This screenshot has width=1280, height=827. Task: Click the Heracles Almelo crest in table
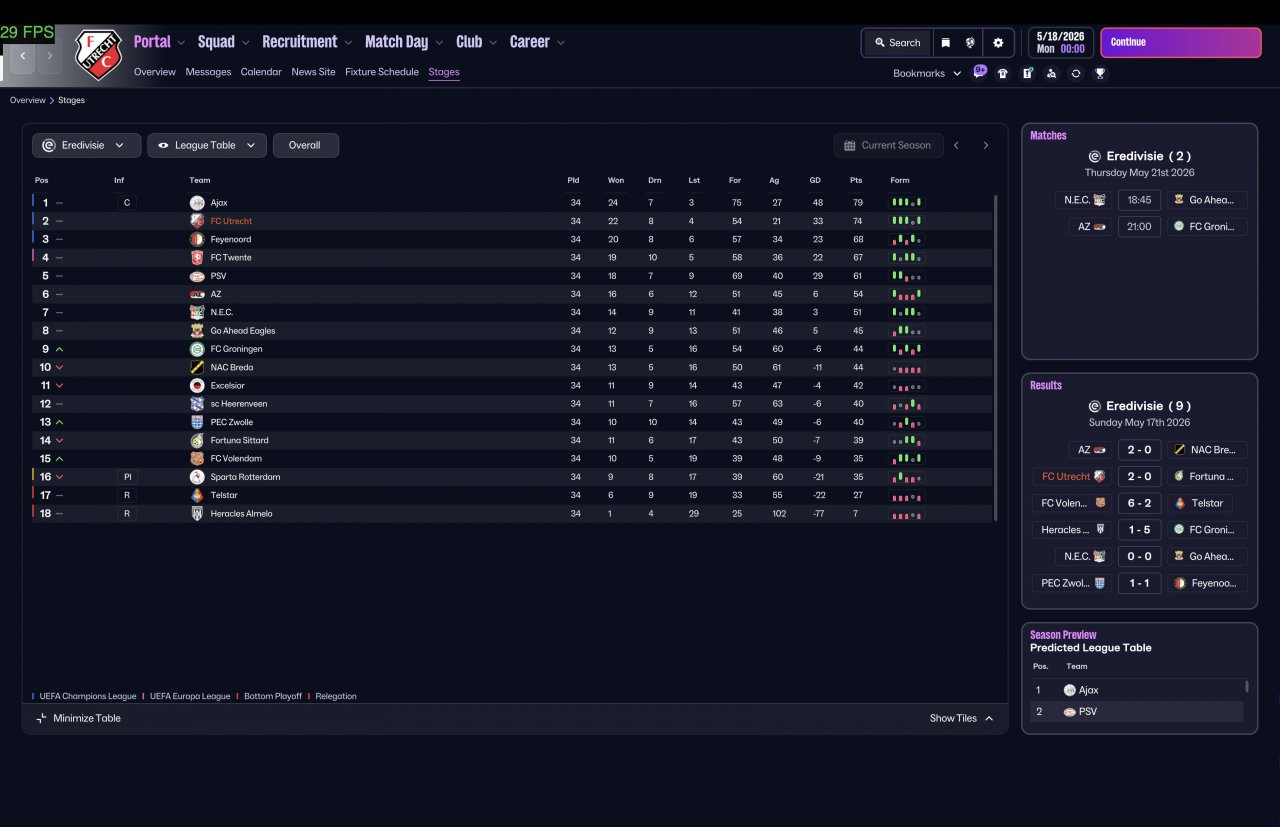point(197,514)
